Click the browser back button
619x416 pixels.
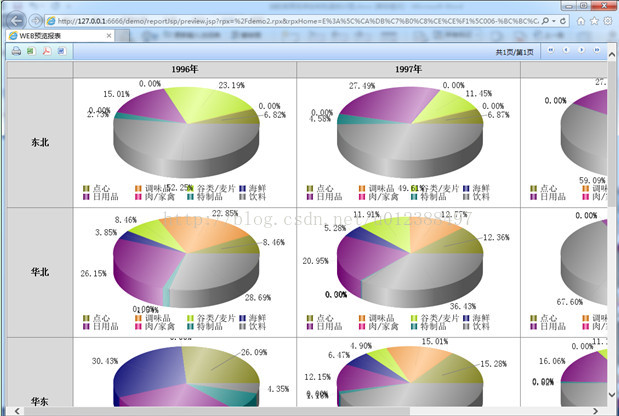(16, 21)
